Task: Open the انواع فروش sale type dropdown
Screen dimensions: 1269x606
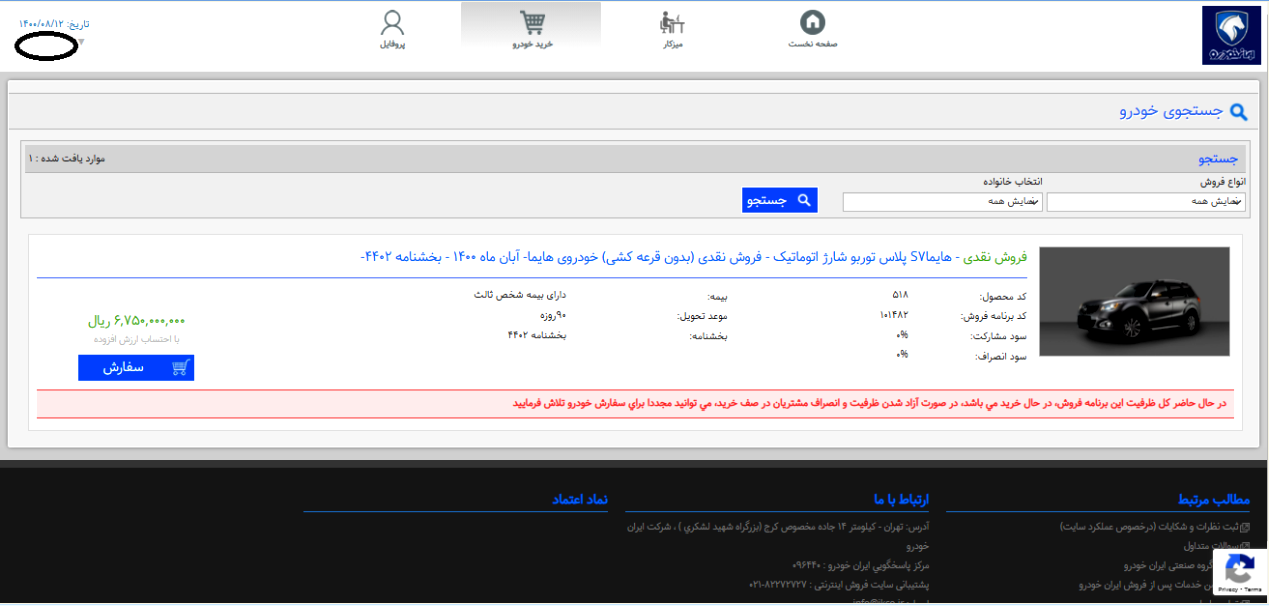Action: click(1145, 202)
